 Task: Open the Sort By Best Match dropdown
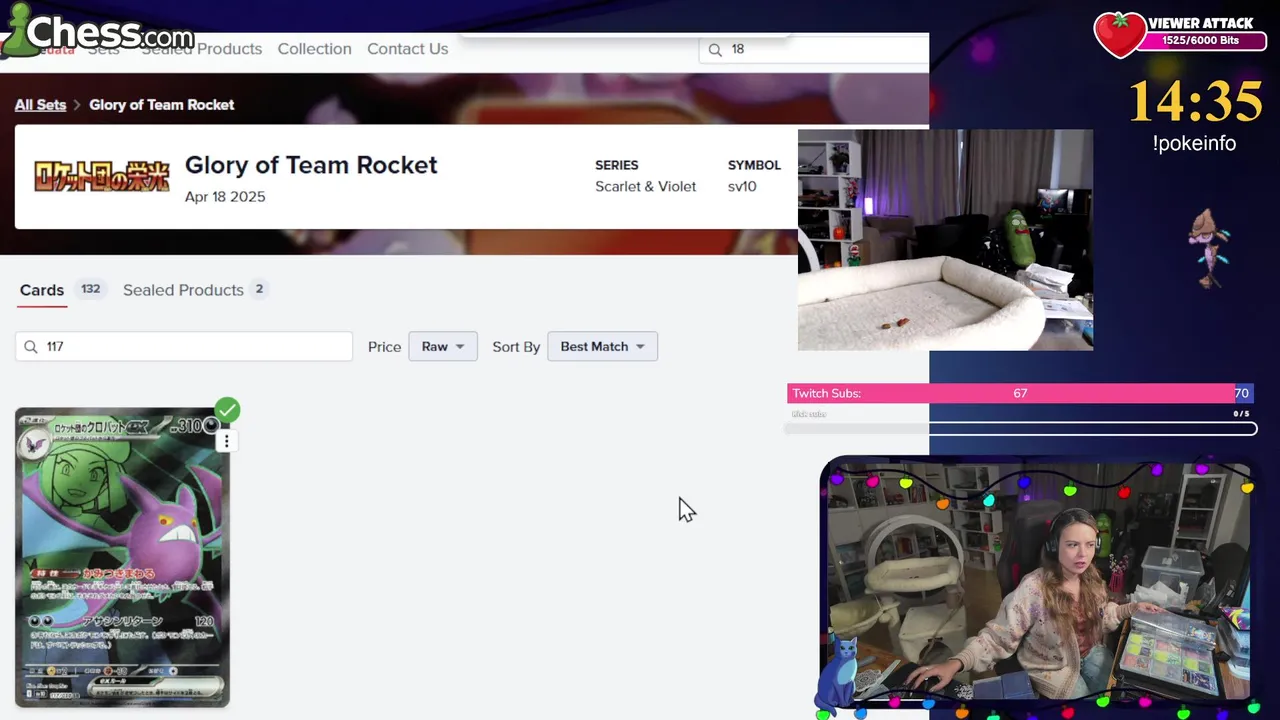[602, 347]
